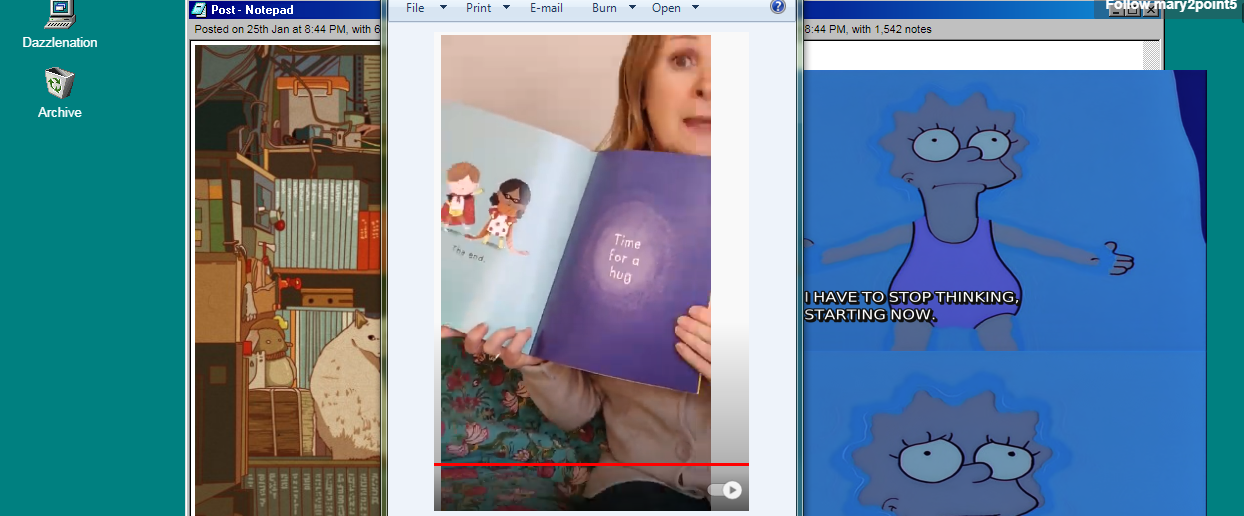Open the cluttered bookshelf cat illustration post
This screenshot has width=1244, height=516.
[288, 280]
